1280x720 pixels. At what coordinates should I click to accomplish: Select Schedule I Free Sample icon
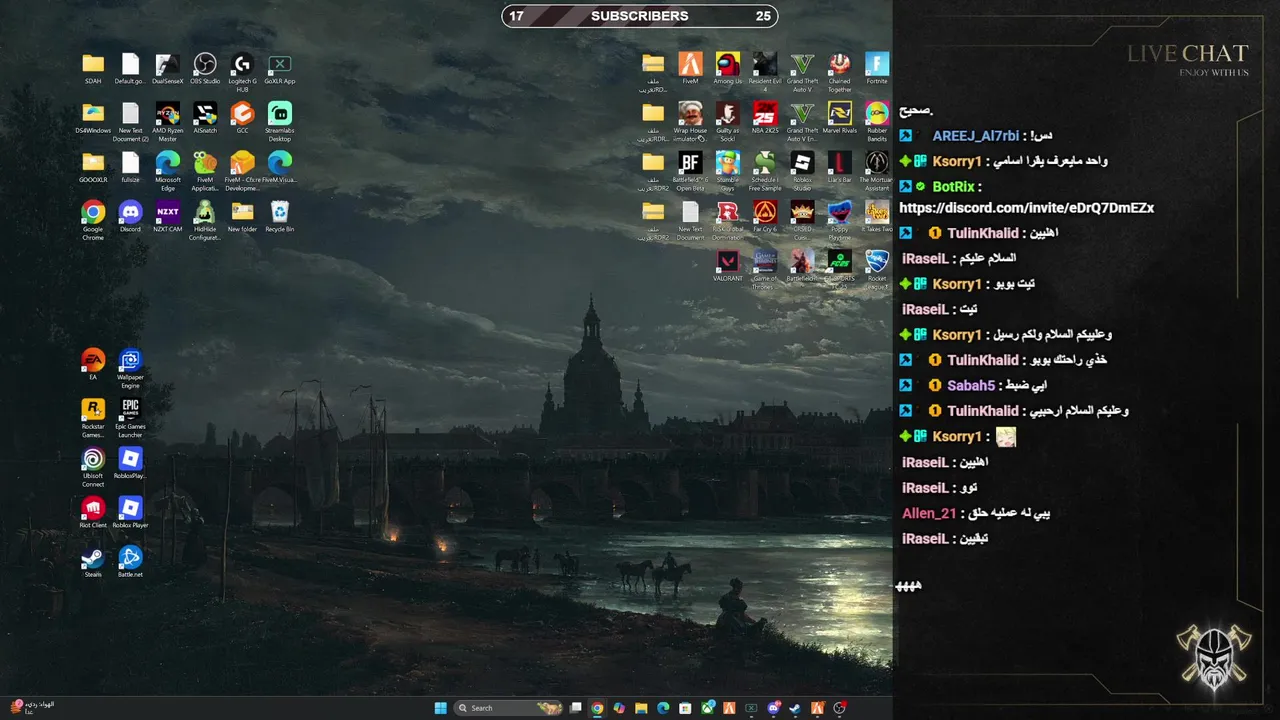[765, 169]
